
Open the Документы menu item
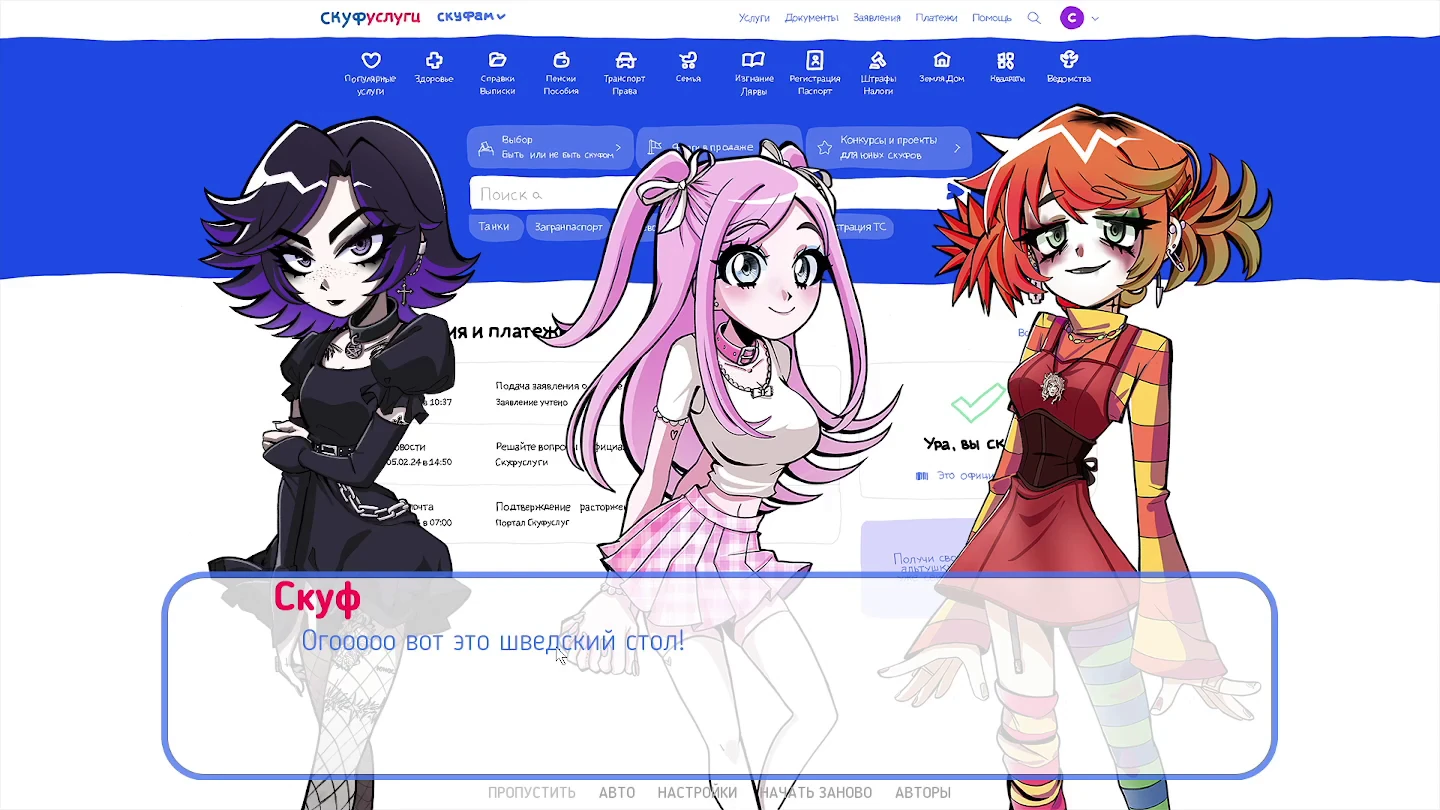pos(811,18)
